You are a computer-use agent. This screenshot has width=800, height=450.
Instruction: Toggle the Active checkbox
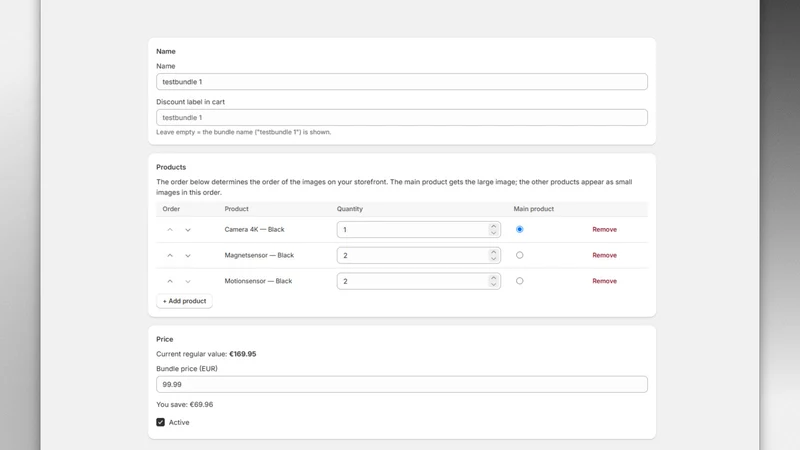pos(161,422)
